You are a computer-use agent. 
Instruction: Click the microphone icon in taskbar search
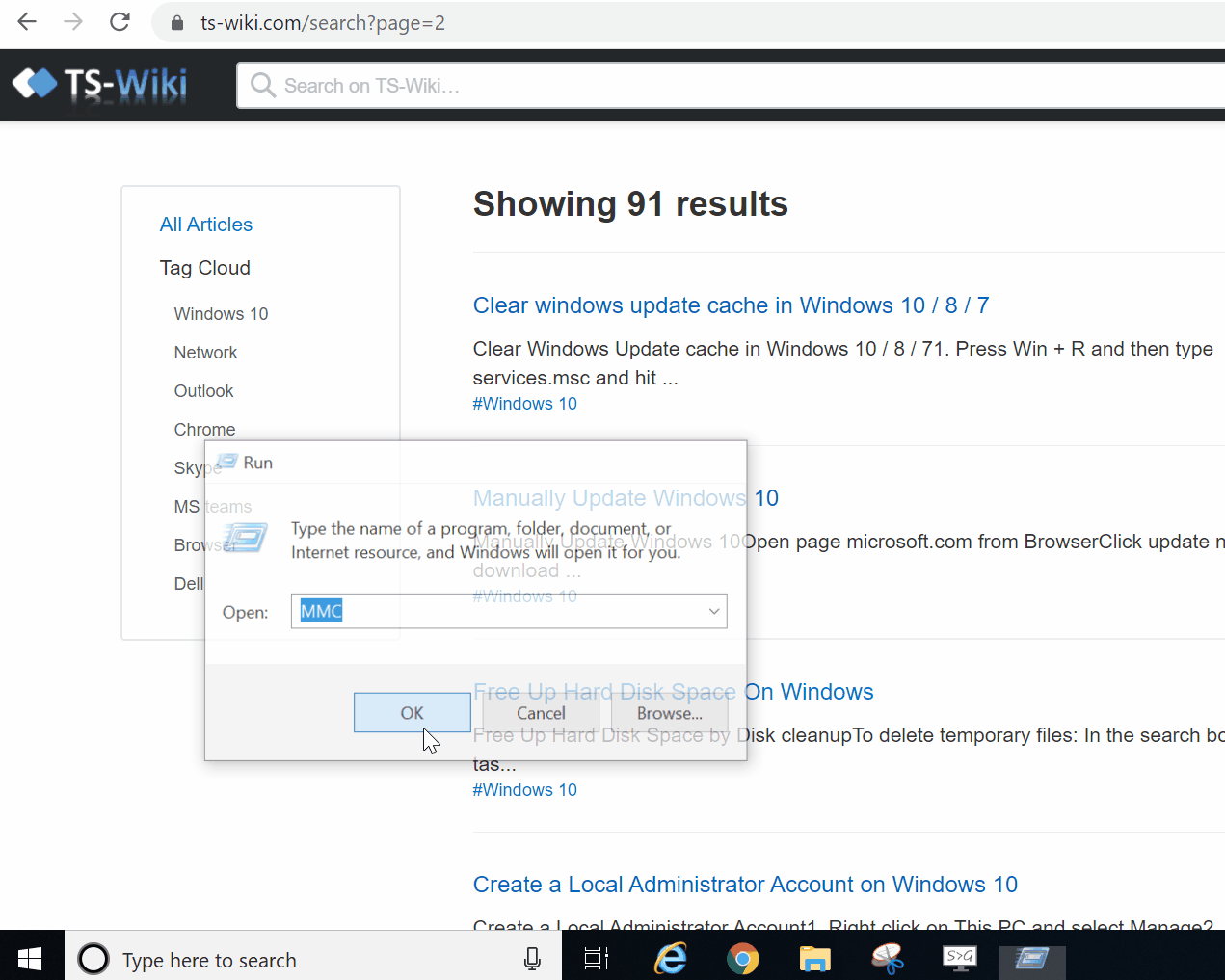point(532,959)
